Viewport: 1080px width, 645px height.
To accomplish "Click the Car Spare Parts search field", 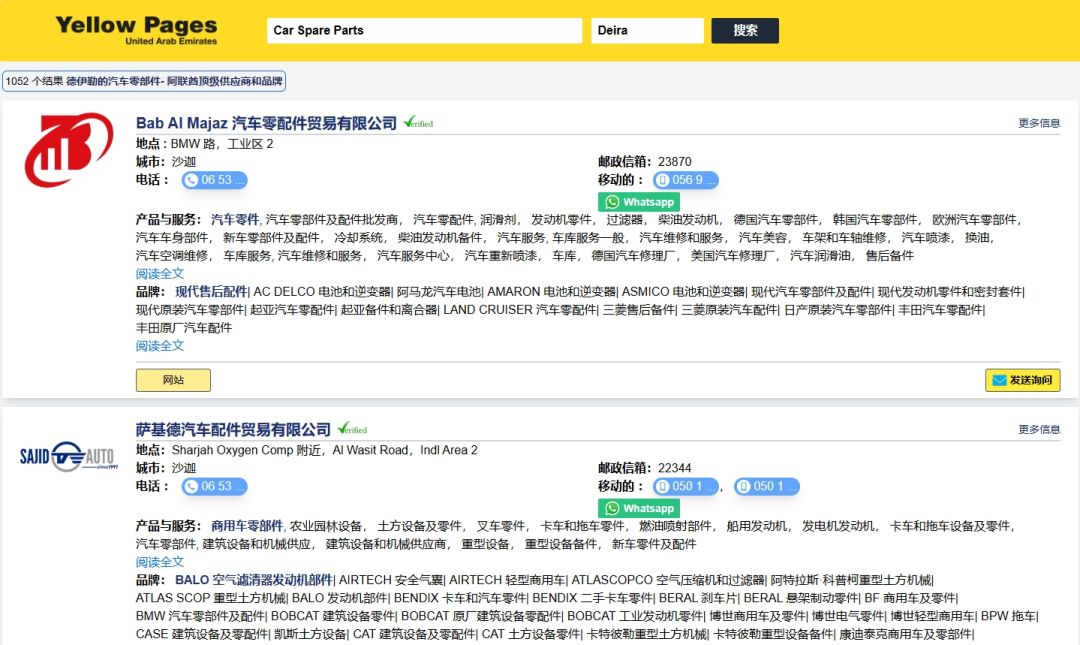I will 424,30.
